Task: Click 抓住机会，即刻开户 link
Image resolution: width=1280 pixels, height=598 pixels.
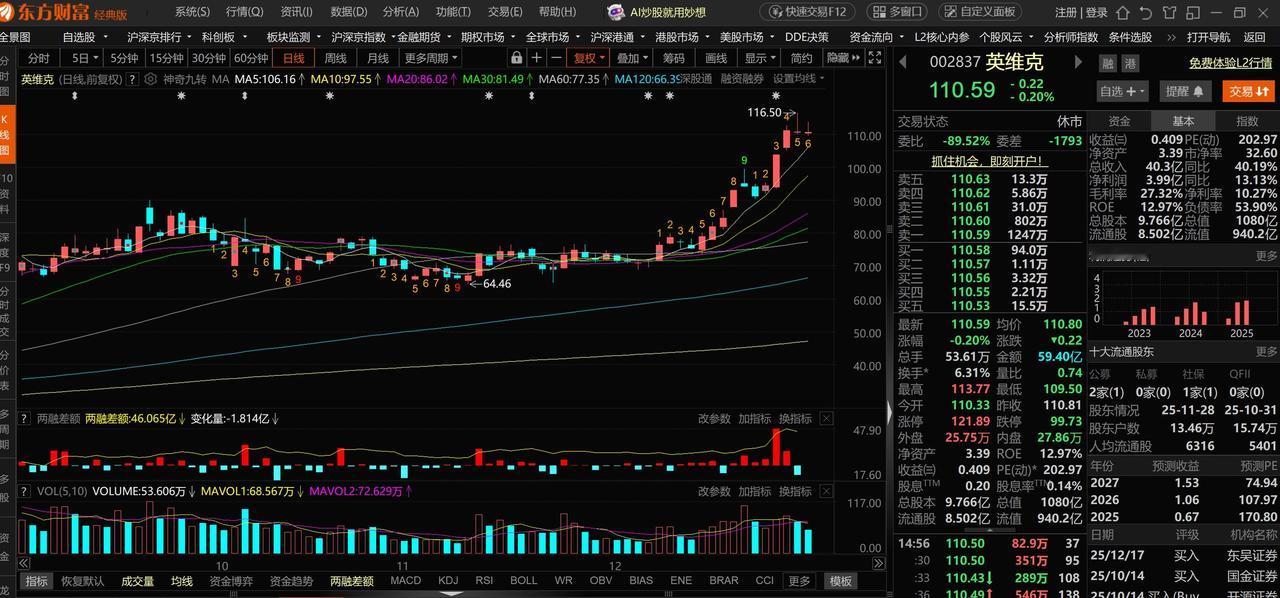Action: (x=988, y=160)
